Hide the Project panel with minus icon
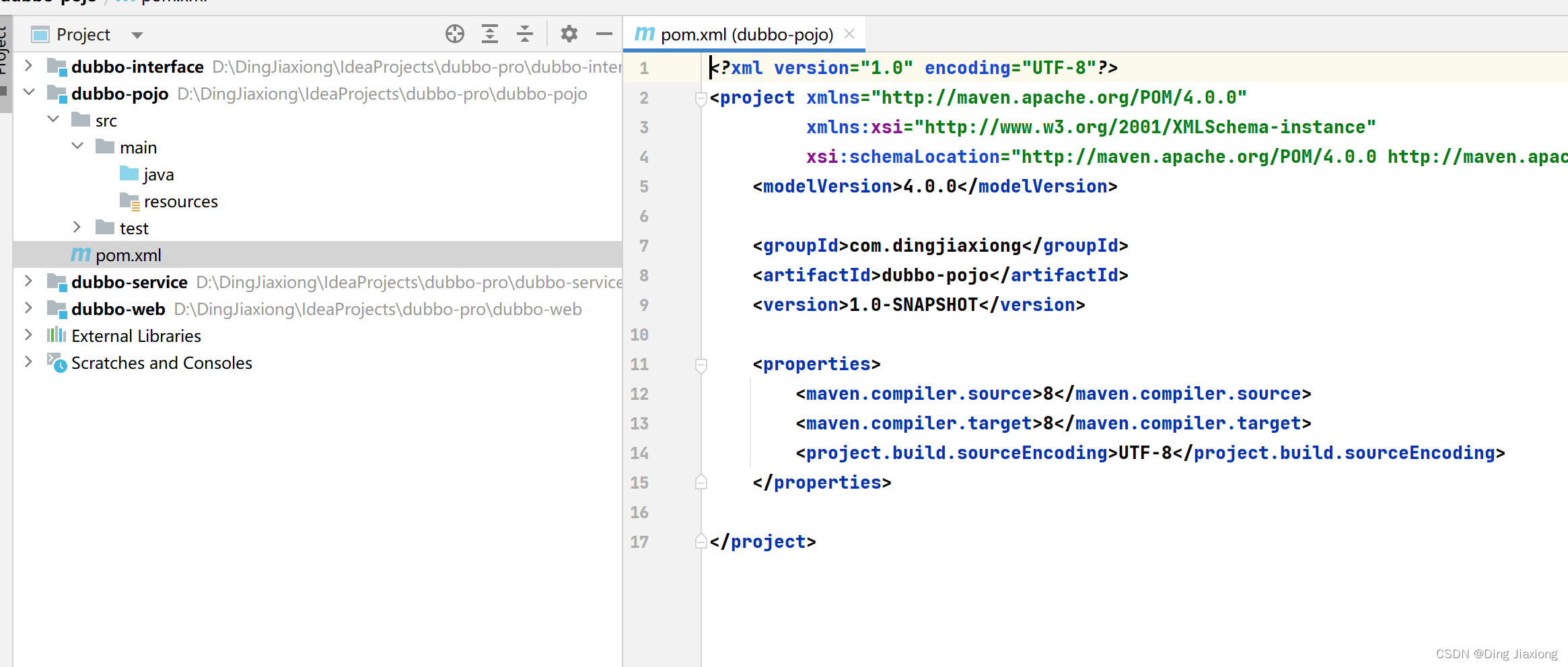1568x667 pixels. (x=604, y=34)
